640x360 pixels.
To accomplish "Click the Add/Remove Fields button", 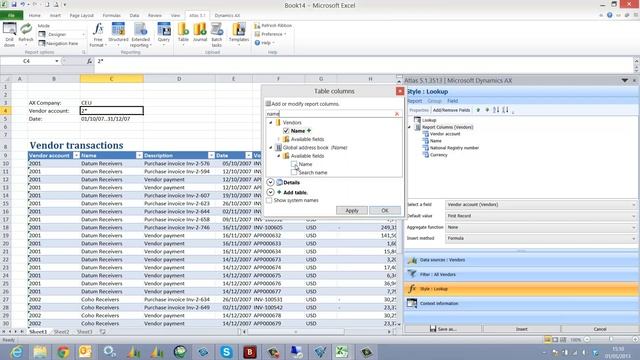I will point(451,110).
